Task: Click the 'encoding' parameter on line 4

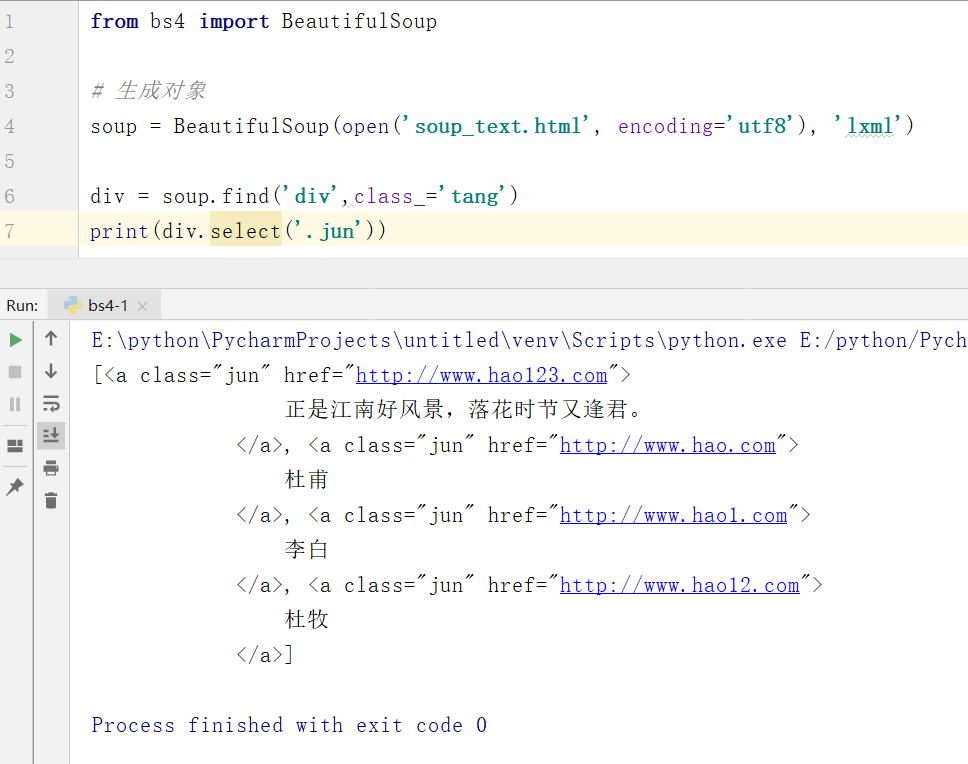Action: point(665,126)
